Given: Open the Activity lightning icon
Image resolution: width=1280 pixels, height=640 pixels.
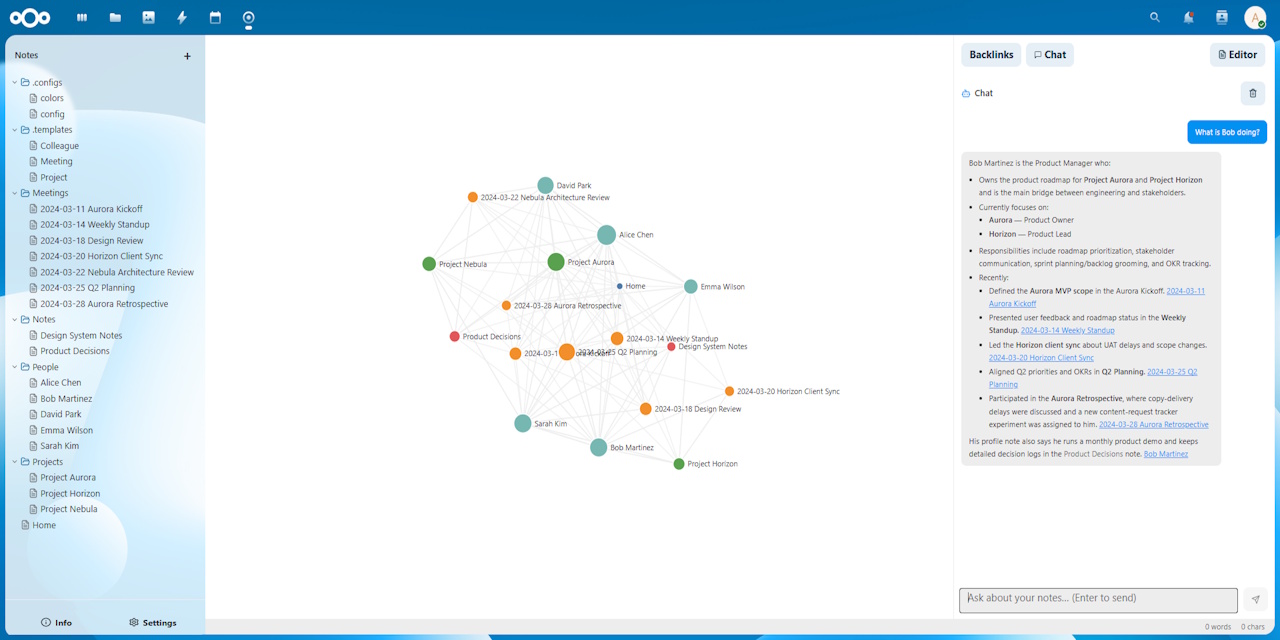Looking at the screenshot, I should (182, 17).
